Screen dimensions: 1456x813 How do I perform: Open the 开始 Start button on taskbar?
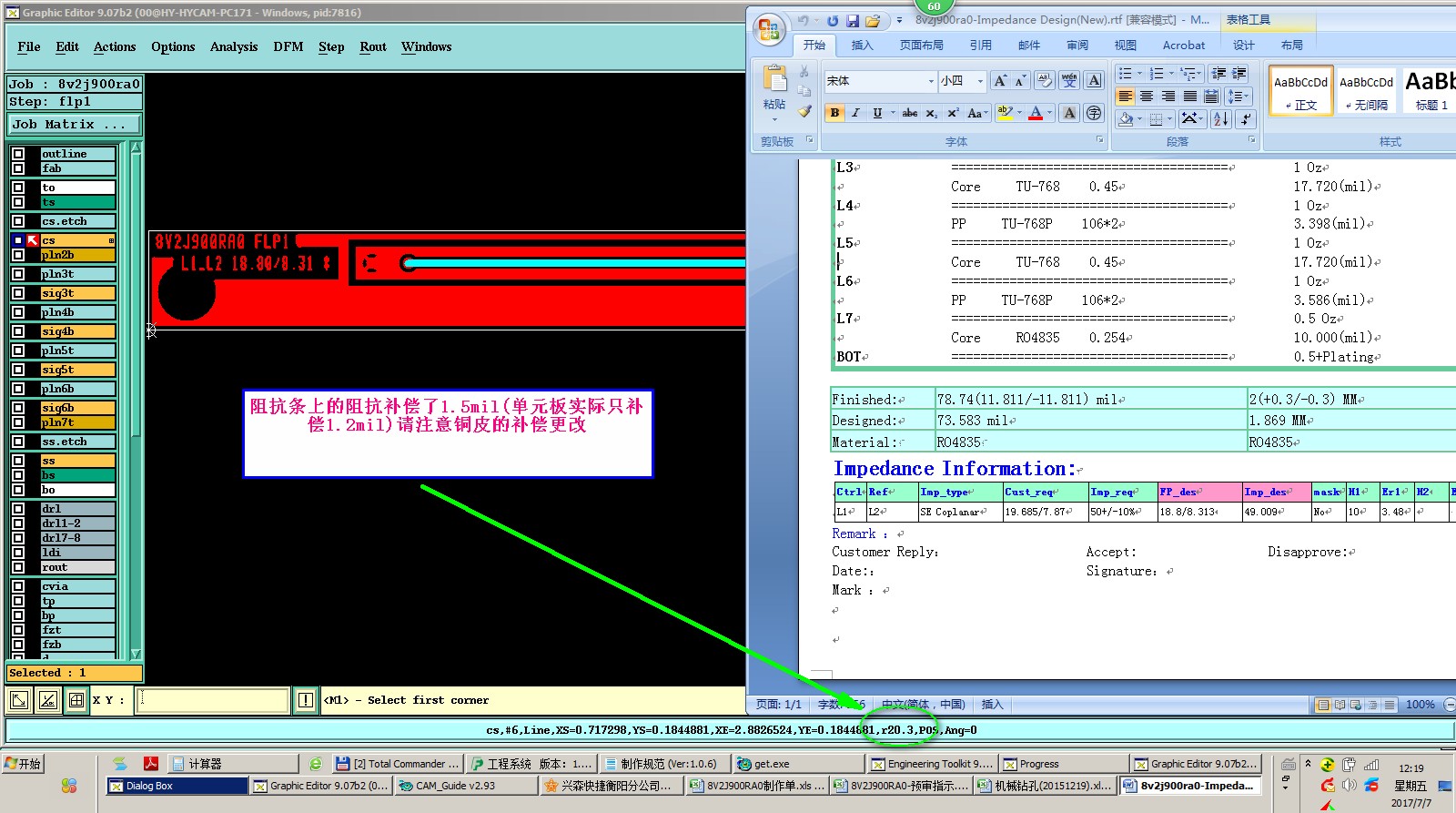point(24,764)
